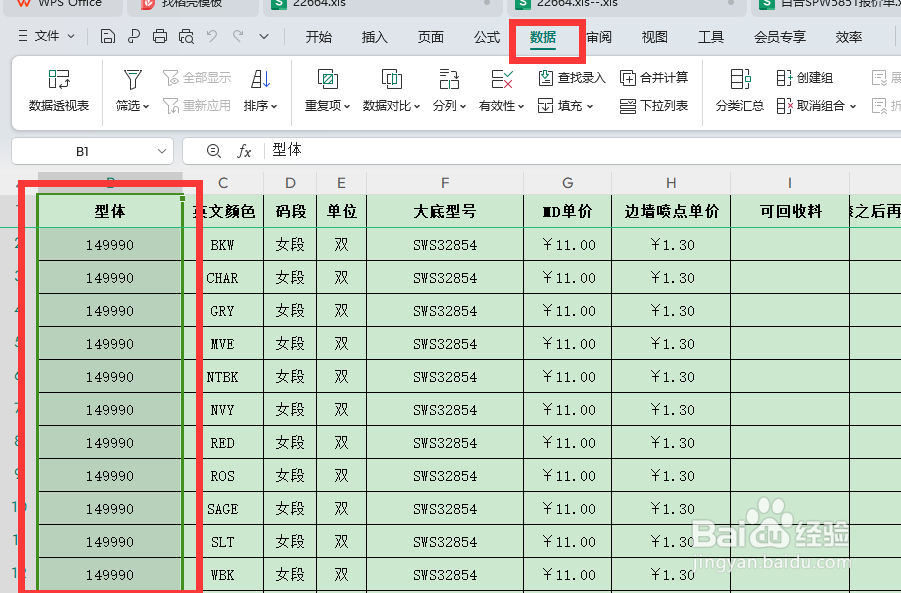
Task: Open the 文件 file menu
Action: [47, 37]
